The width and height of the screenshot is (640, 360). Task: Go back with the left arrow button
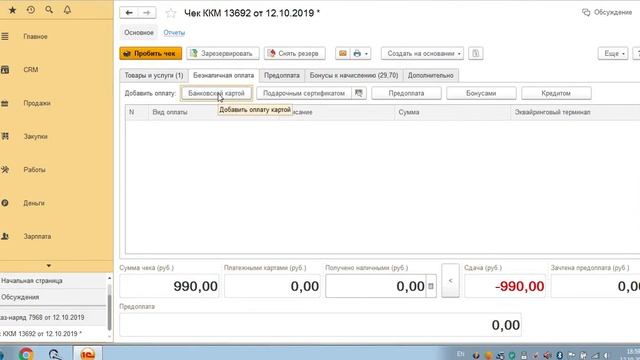pos(129,13)
